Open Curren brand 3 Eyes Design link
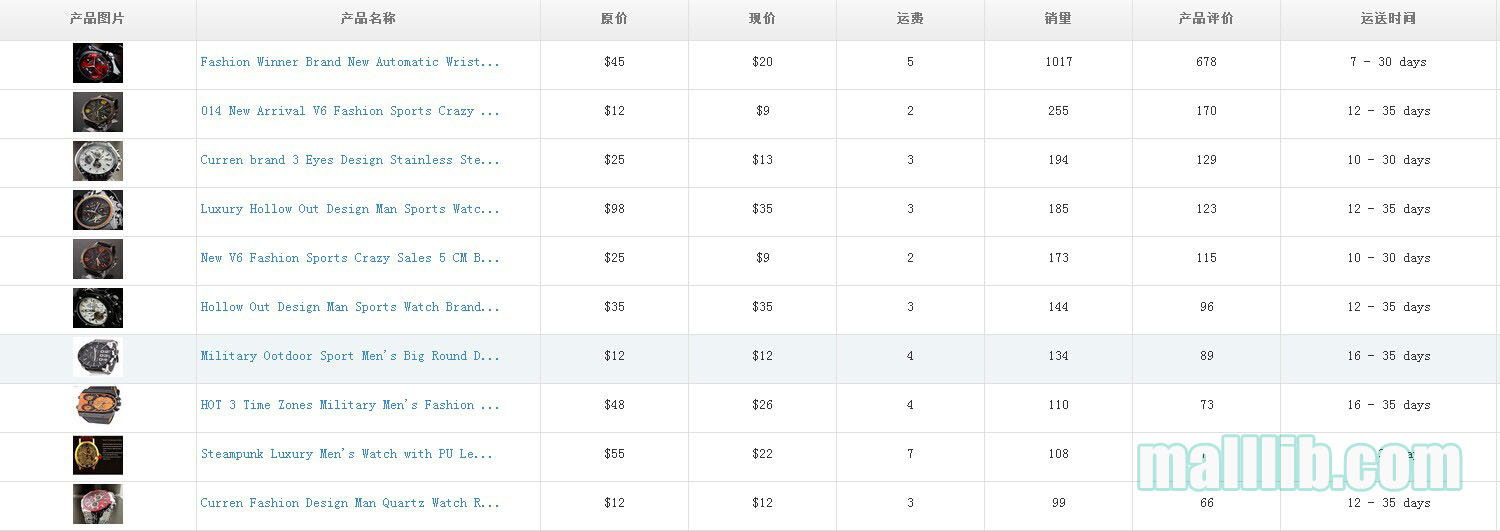The image size is (1500, 531). pyautogui.click(x=350, y=160)
